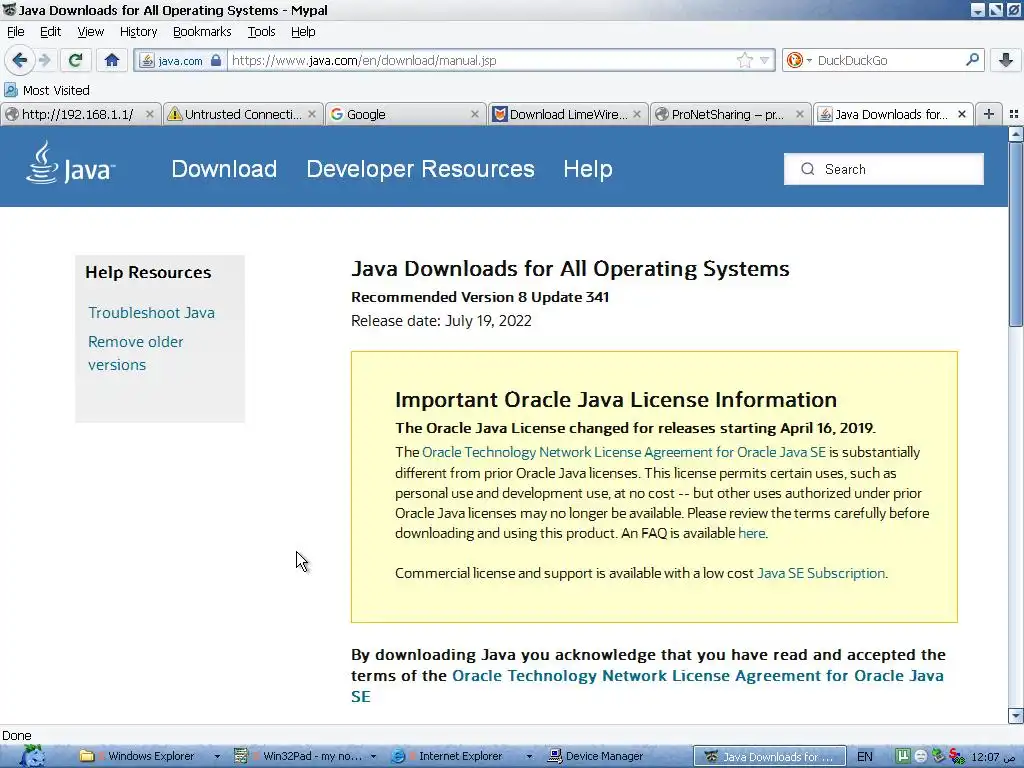Screen dimensions: 1024x768
Task: Open the tab groups grid icon
Action: point(1014,114)
